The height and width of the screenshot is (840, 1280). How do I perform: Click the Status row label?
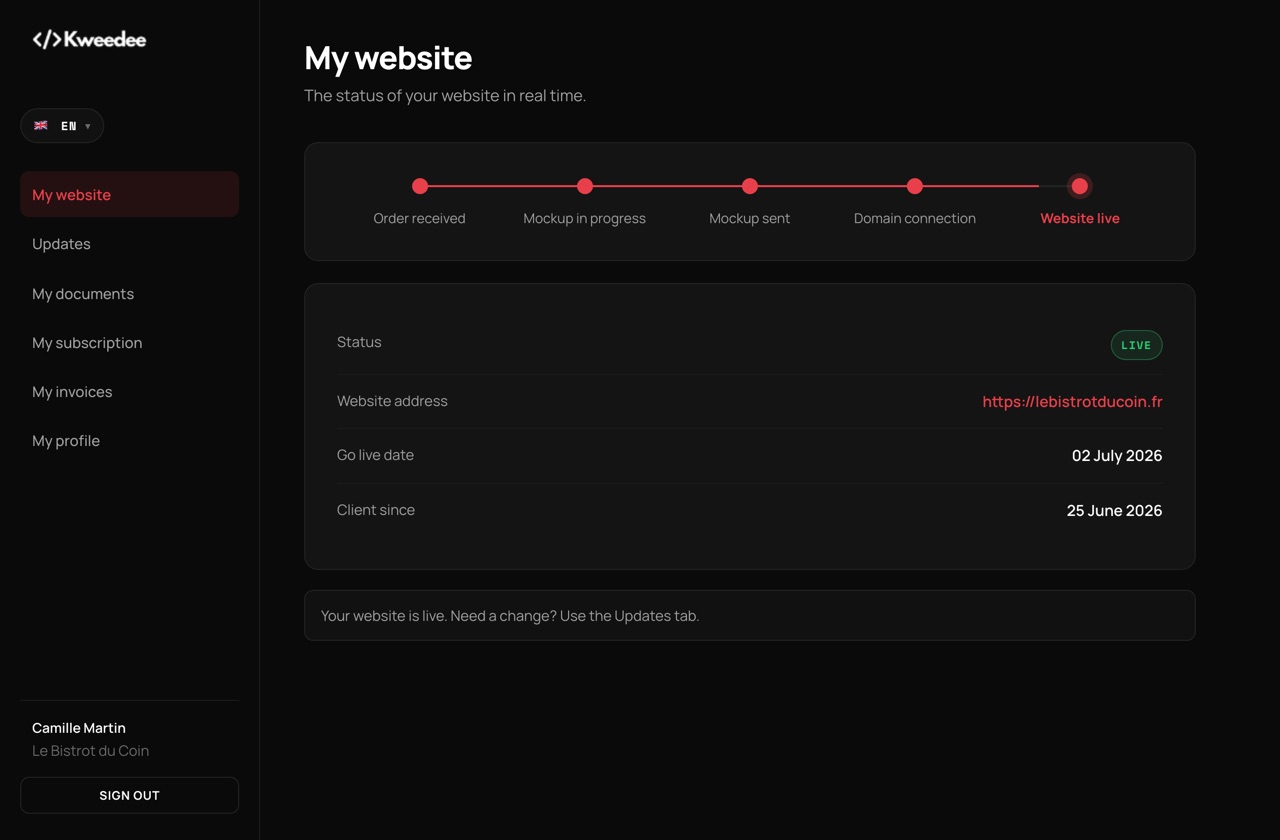click(x=359, y=342)
